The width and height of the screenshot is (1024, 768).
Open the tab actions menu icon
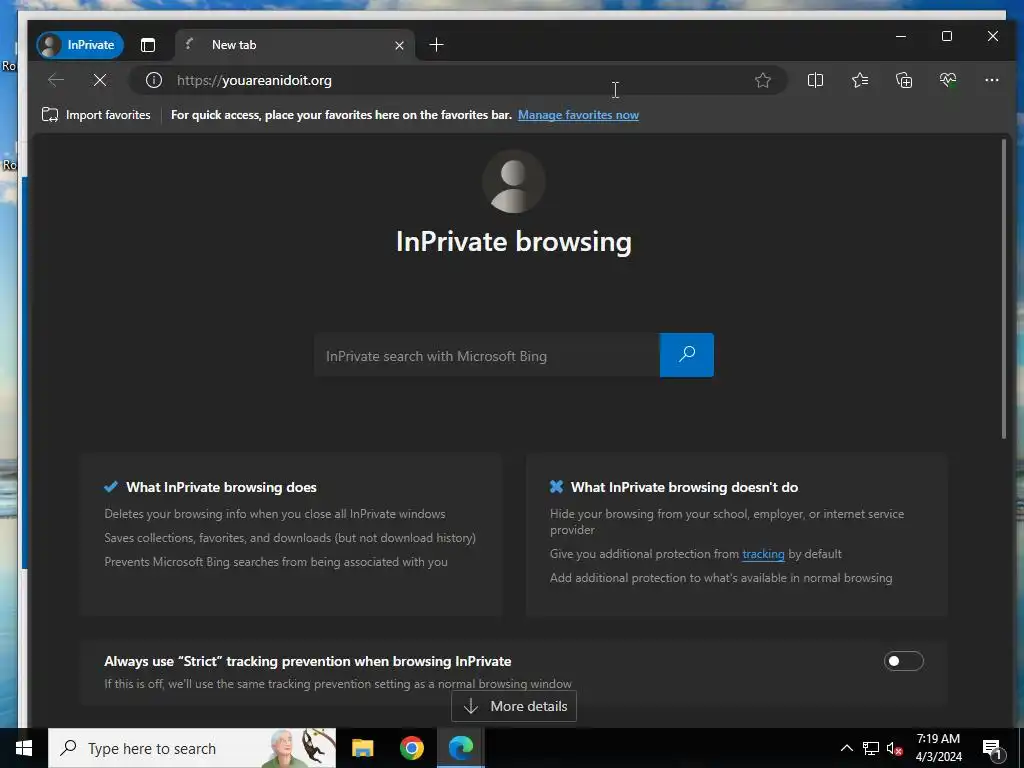[148, 45]
